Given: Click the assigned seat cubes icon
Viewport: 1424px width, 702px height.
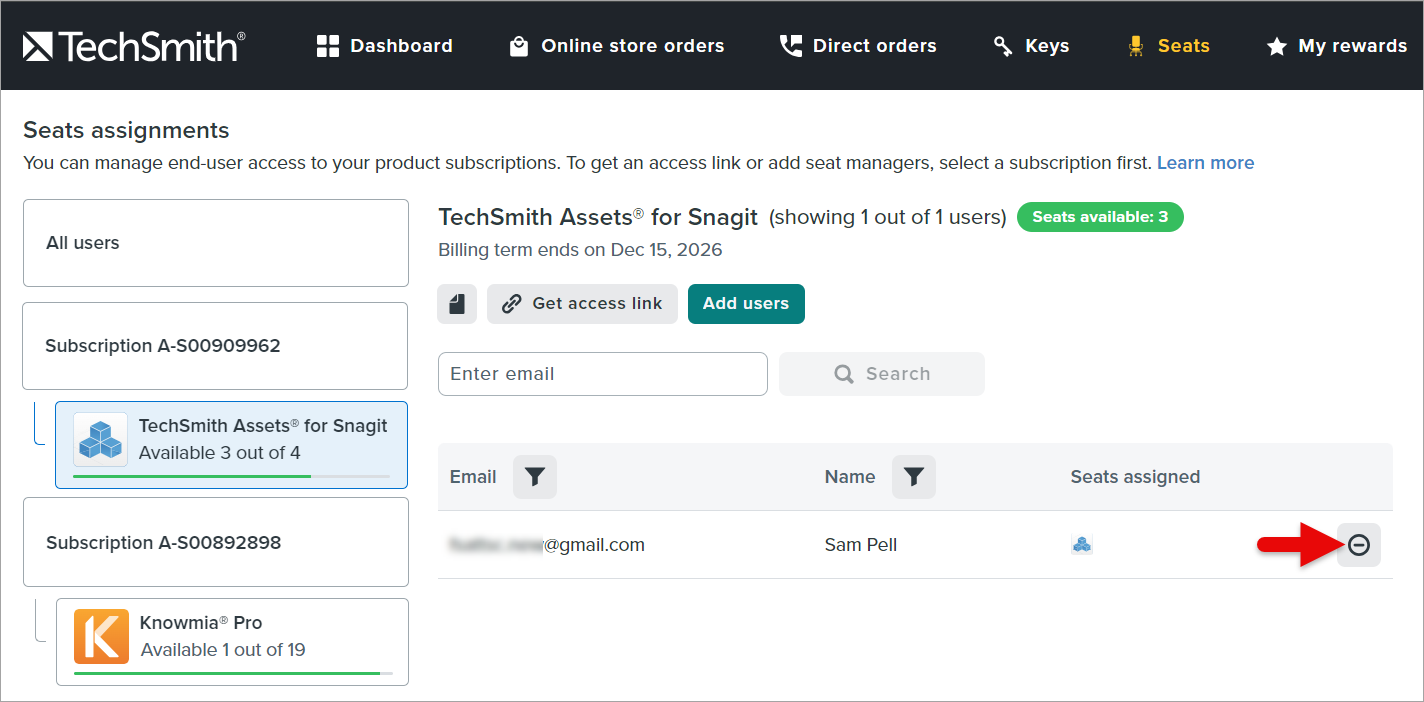Looking at the screenshot, I should point(1081,545).
